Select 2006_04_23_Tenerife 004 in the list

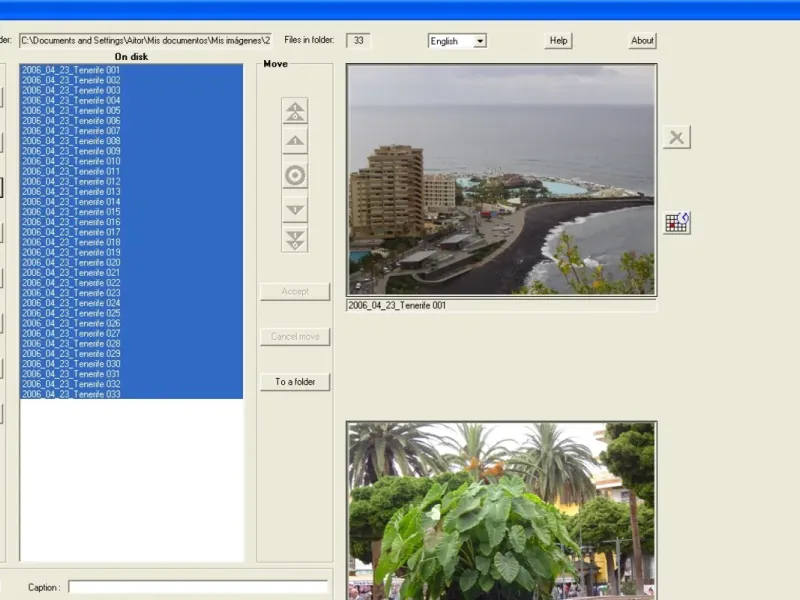point(131,101)
